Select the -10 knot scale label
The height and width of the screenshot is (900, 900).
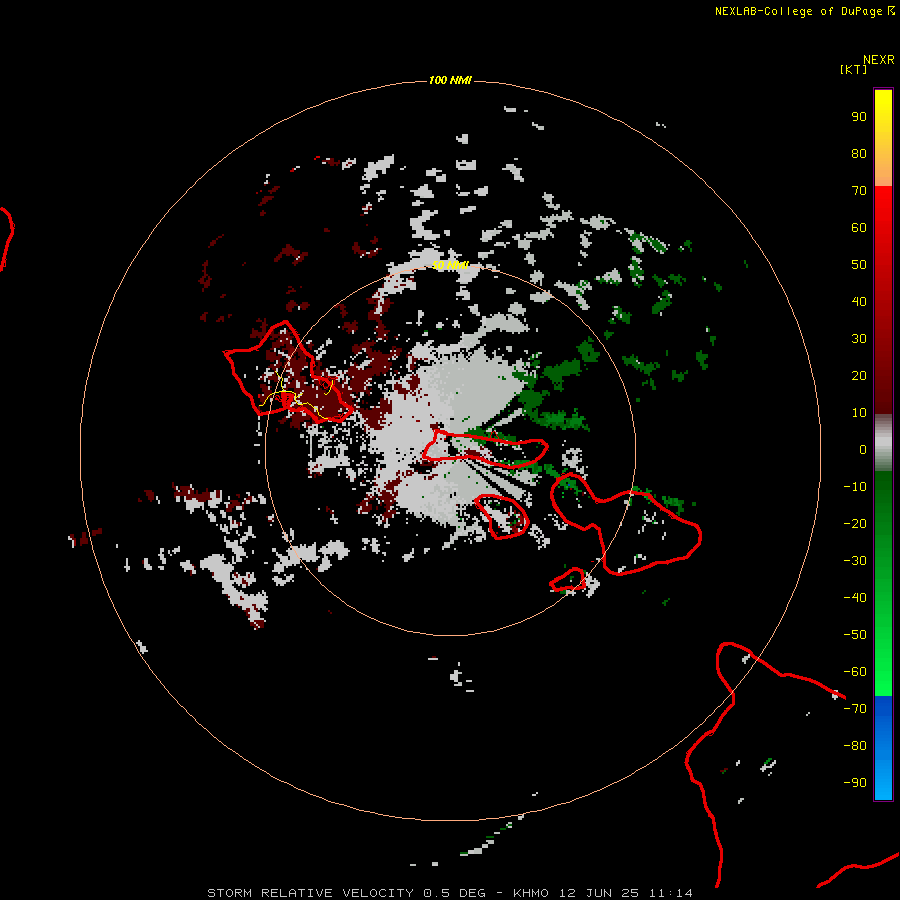[x=855, y=487]
